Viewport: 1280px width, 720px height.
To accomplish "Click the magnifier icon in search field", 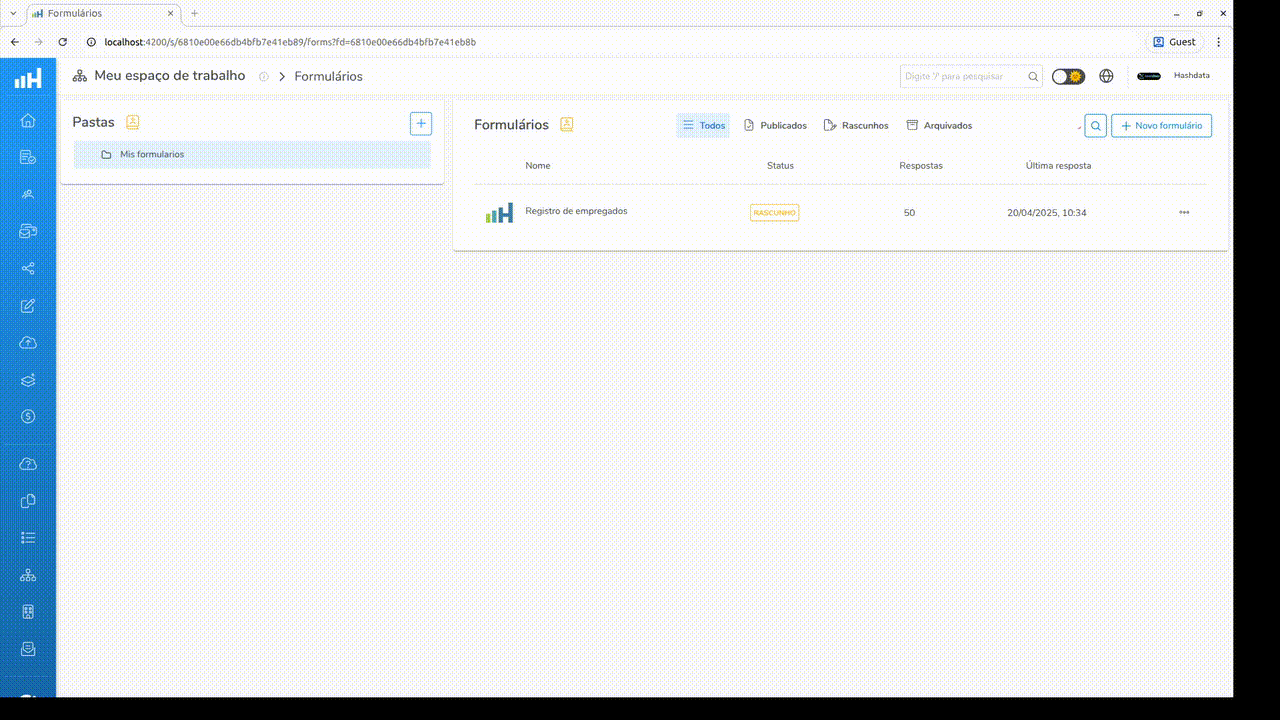I will (1033, 77).
